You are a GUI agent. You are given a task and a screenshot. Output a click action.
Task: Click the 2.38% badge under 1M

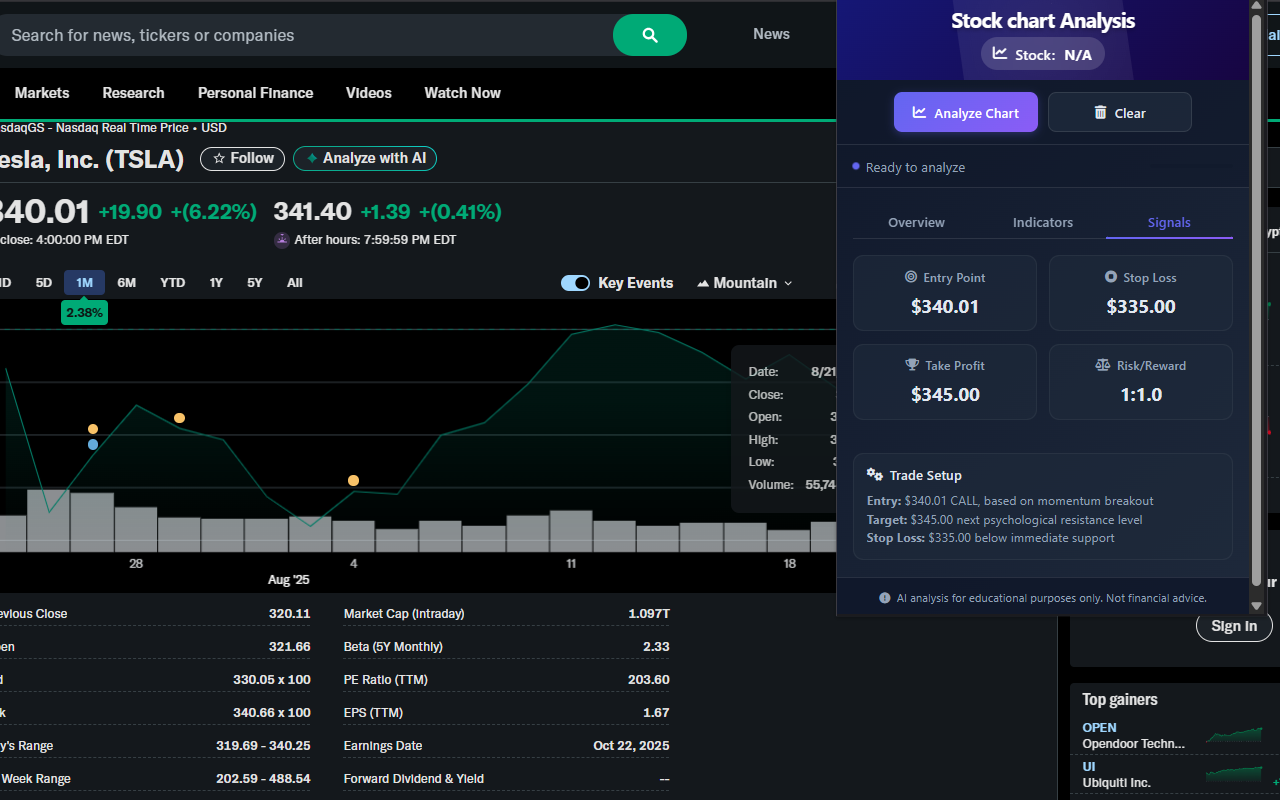(84, 313)
